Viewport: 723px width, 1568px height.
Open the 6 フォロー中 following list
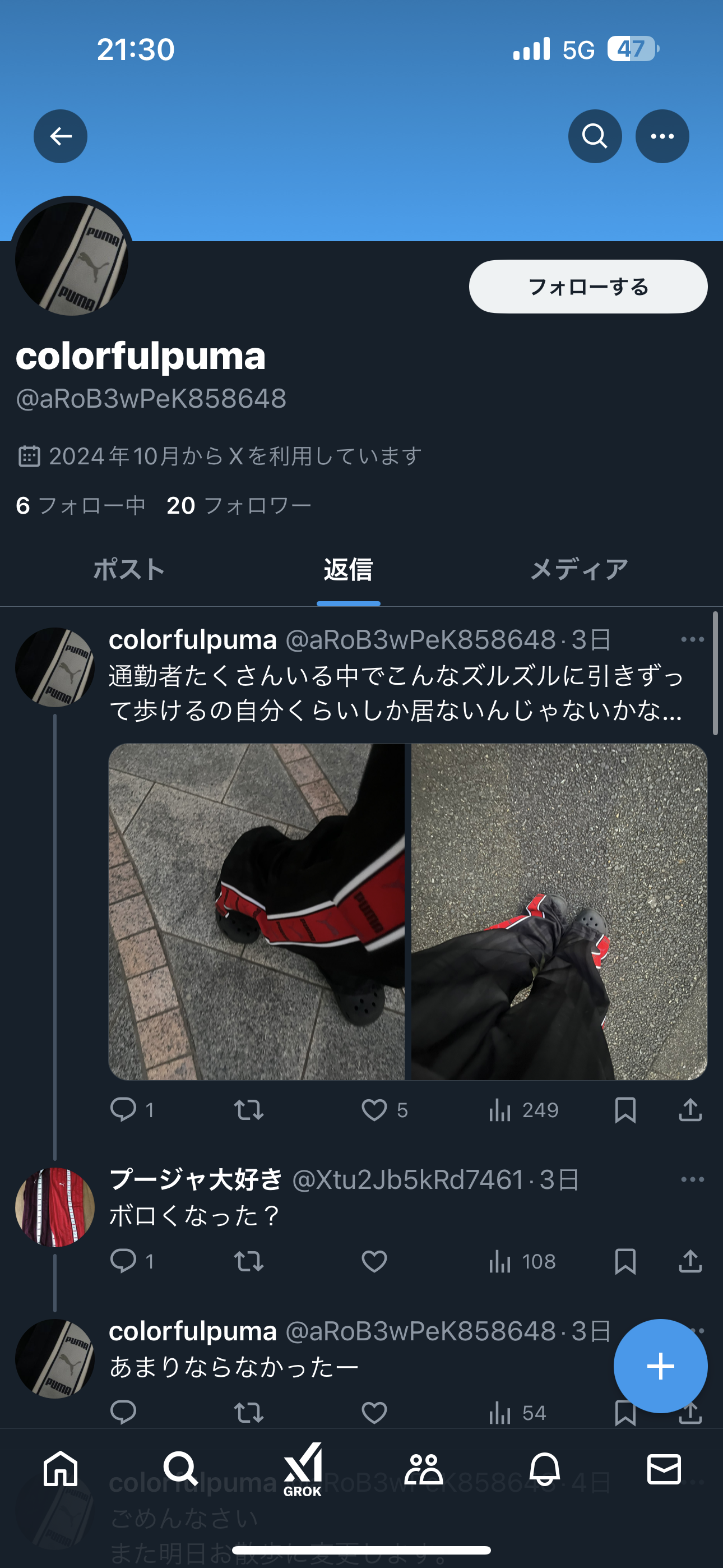[80, 506]
